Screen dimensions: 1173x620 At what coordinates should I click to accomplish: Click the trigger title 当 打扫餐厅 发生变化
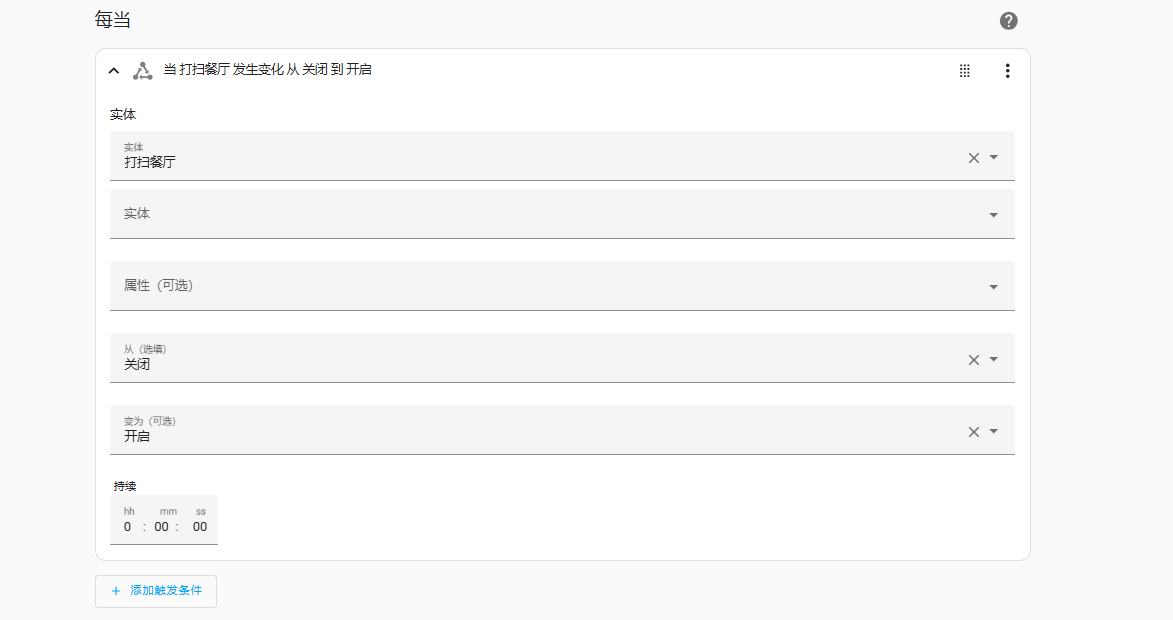267,70
